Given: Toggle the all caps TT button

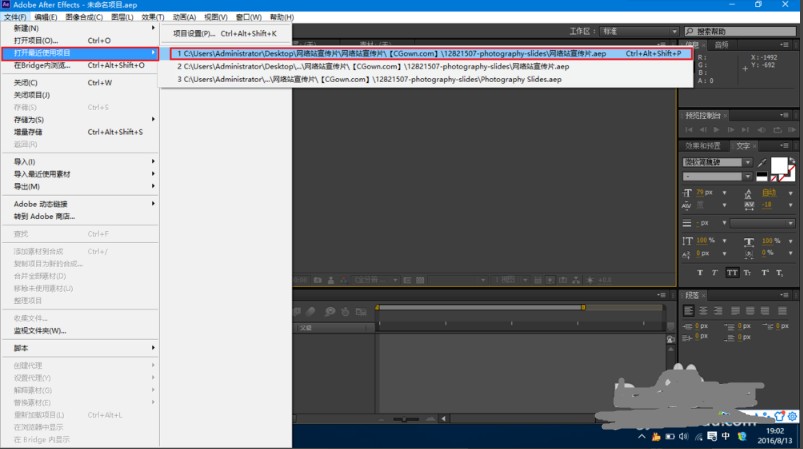Looking at the screenshot, I should coord(733,272).
